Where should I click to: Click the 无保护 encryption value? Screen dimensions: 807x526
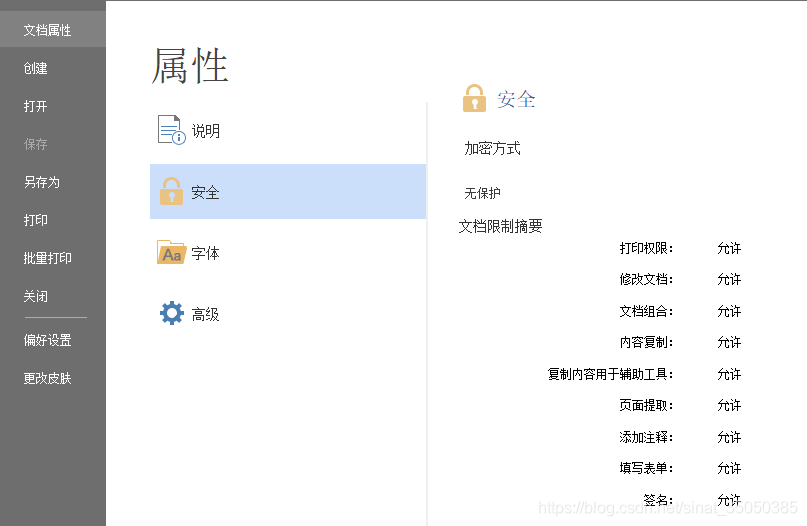point(482,193)
